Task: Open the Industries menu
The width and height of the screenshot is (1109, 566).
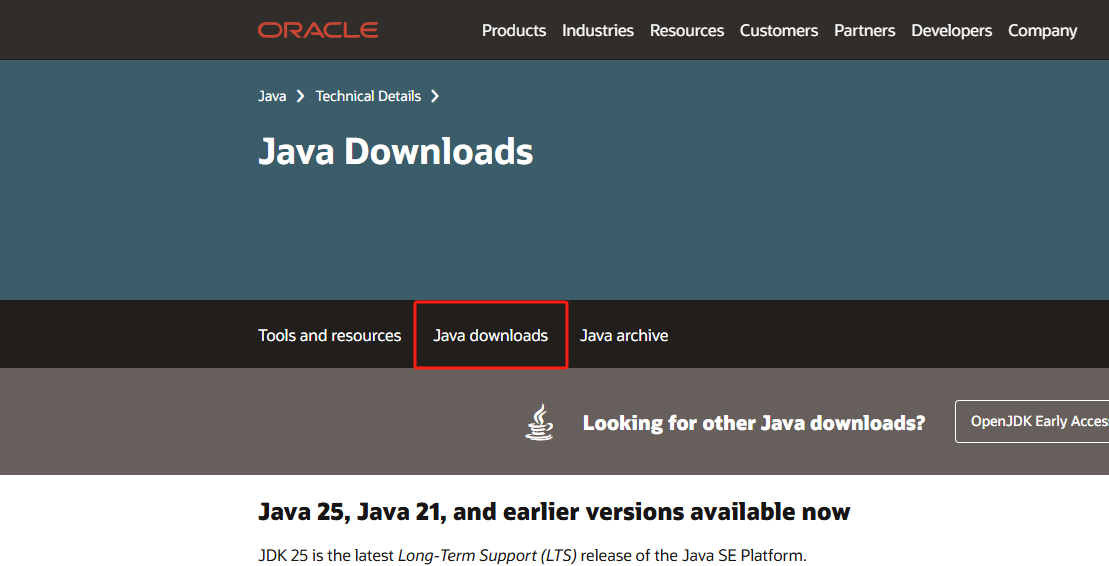Action: [x=598, y=30]
